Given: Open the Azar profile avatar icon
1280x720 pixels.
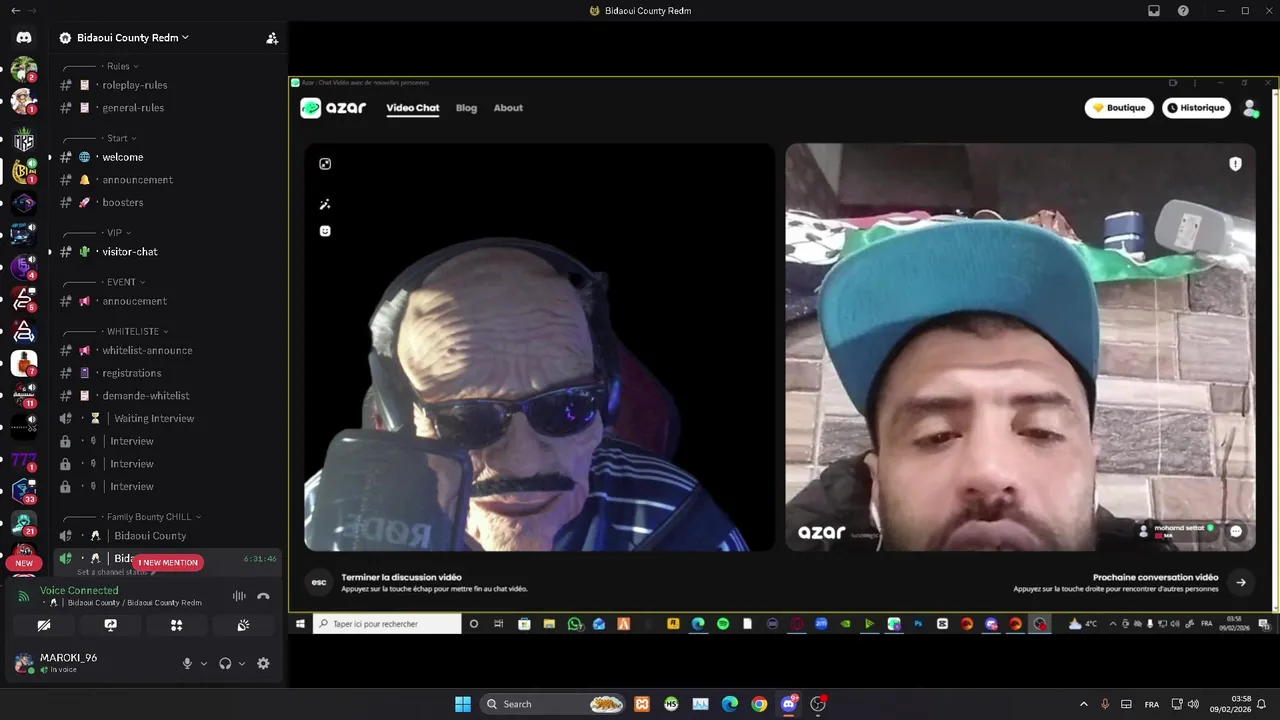Looking at the screenshot, I should coord(1250,108).
